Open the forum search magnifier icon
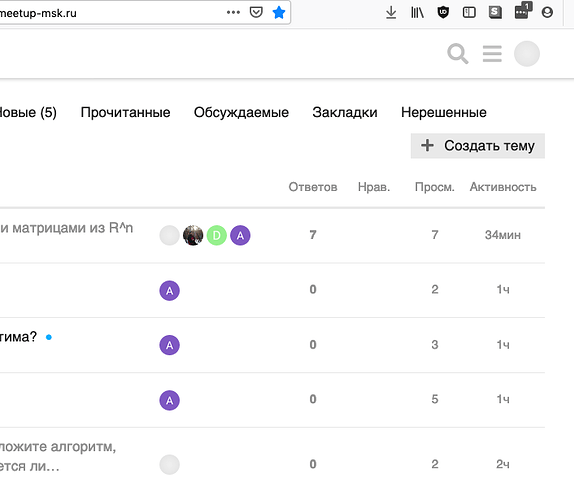Image resolution: width=574 pixels, height=500 pixels. [458, 54]
